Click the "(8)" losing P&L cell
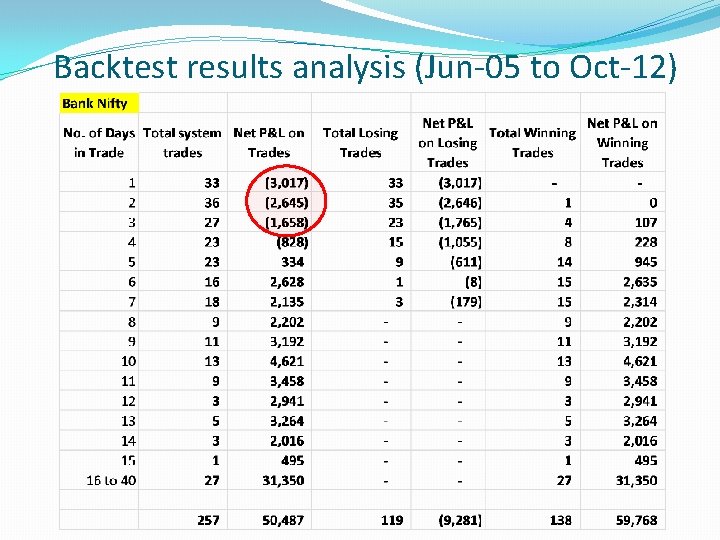The image size is (720, 540). pos(473,281)
